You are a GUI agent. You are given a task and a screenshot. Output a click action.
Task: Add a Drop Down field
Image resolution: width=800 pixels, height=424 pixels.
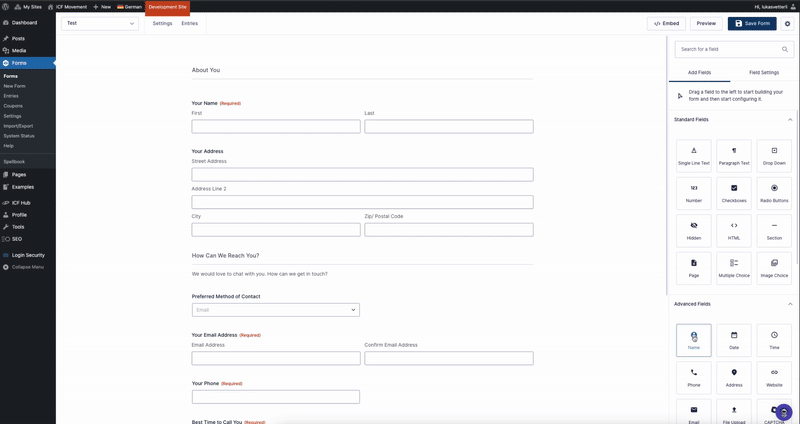click(774, 156)
